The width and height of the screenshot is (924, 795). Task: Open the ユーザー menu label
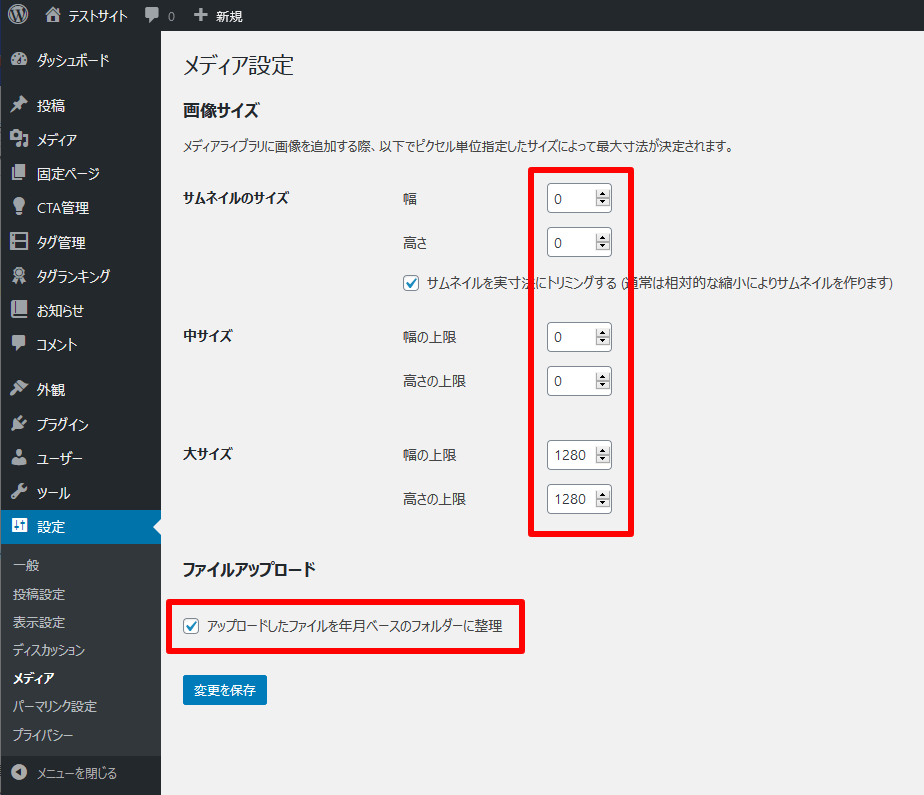pyautogui.click(x=60, y=458)
